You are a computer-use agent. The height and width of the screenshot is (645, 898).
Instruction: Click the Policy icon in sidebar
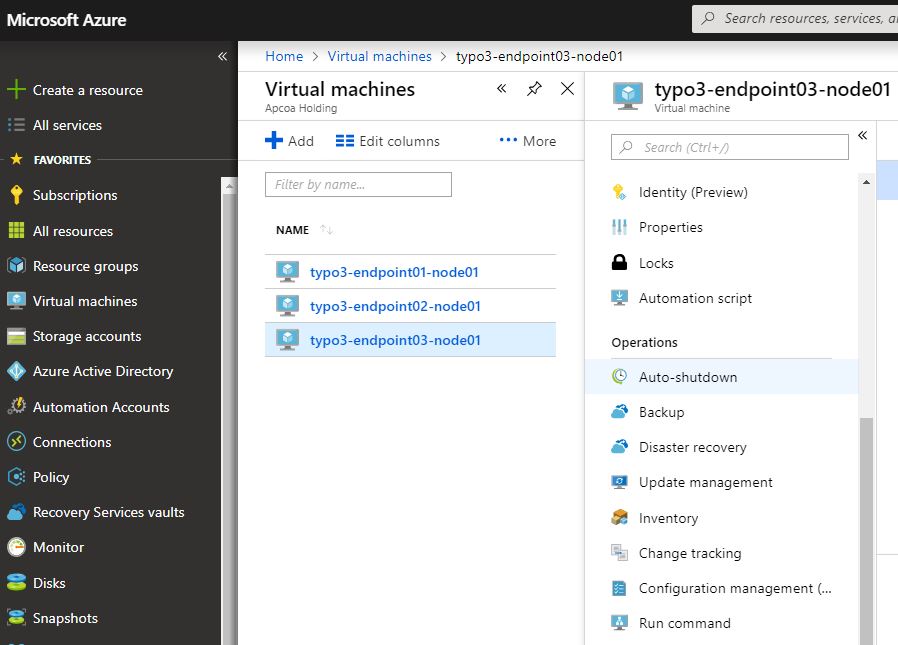click(x=16, y=477)
